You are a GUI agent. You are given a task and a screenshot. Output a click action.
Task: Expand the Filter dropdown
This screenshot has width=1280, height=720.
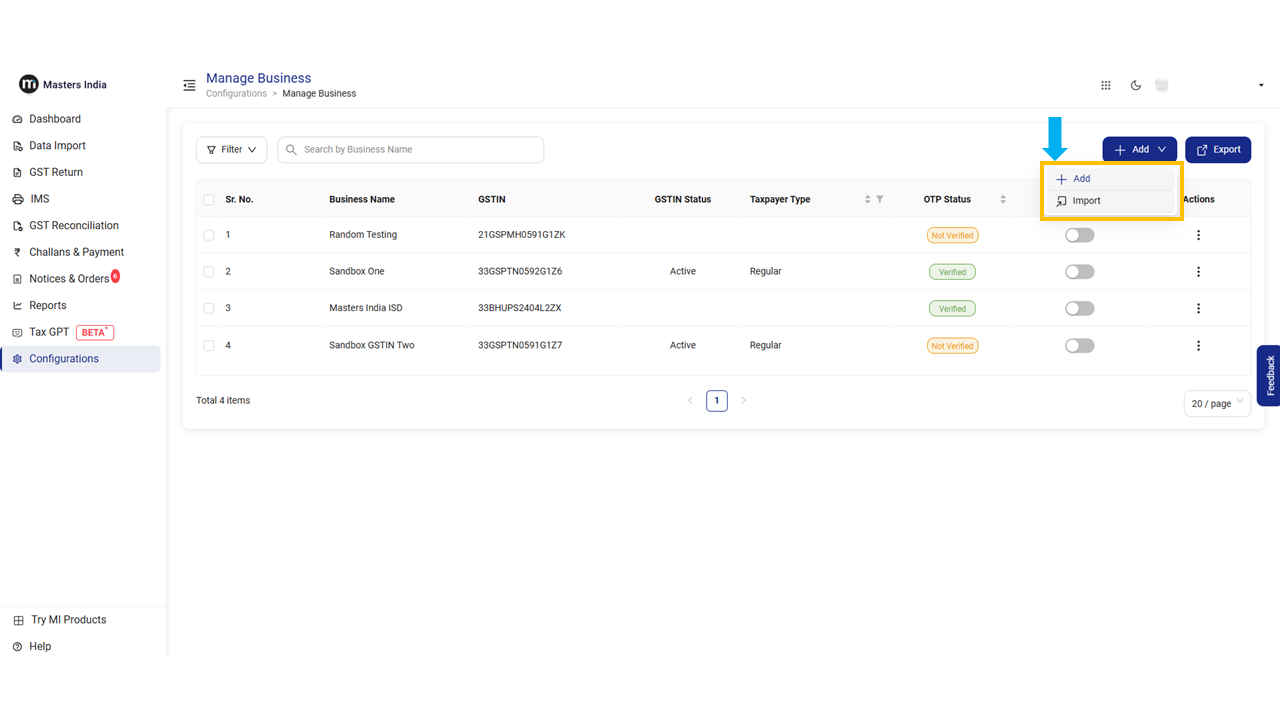click(231, 150)
